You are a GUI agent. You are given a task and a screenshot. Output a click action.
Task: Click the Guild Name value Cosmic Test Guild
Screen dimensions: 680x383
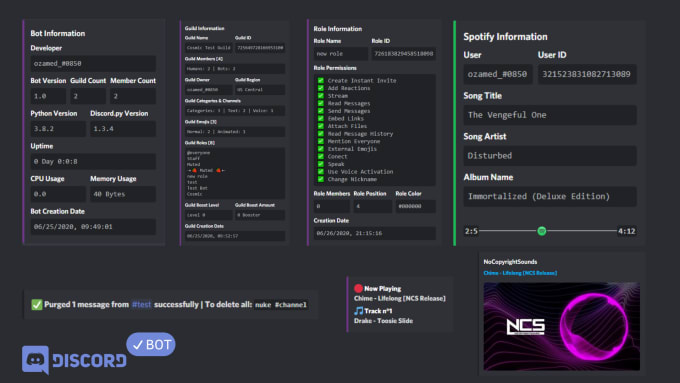click(209, 48)
